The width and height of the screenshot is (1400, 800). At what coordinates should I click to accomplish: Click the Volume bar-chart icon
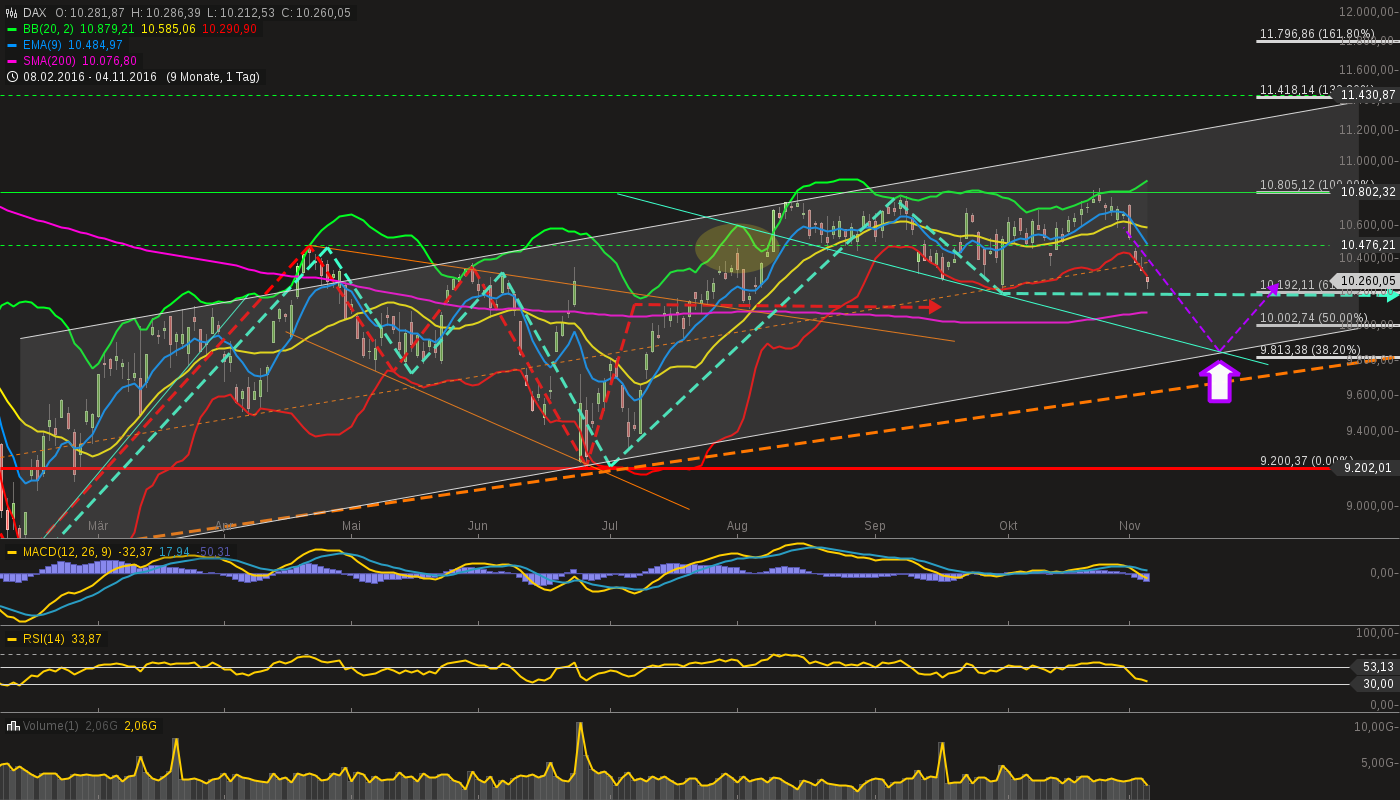[x=12, y=726]
